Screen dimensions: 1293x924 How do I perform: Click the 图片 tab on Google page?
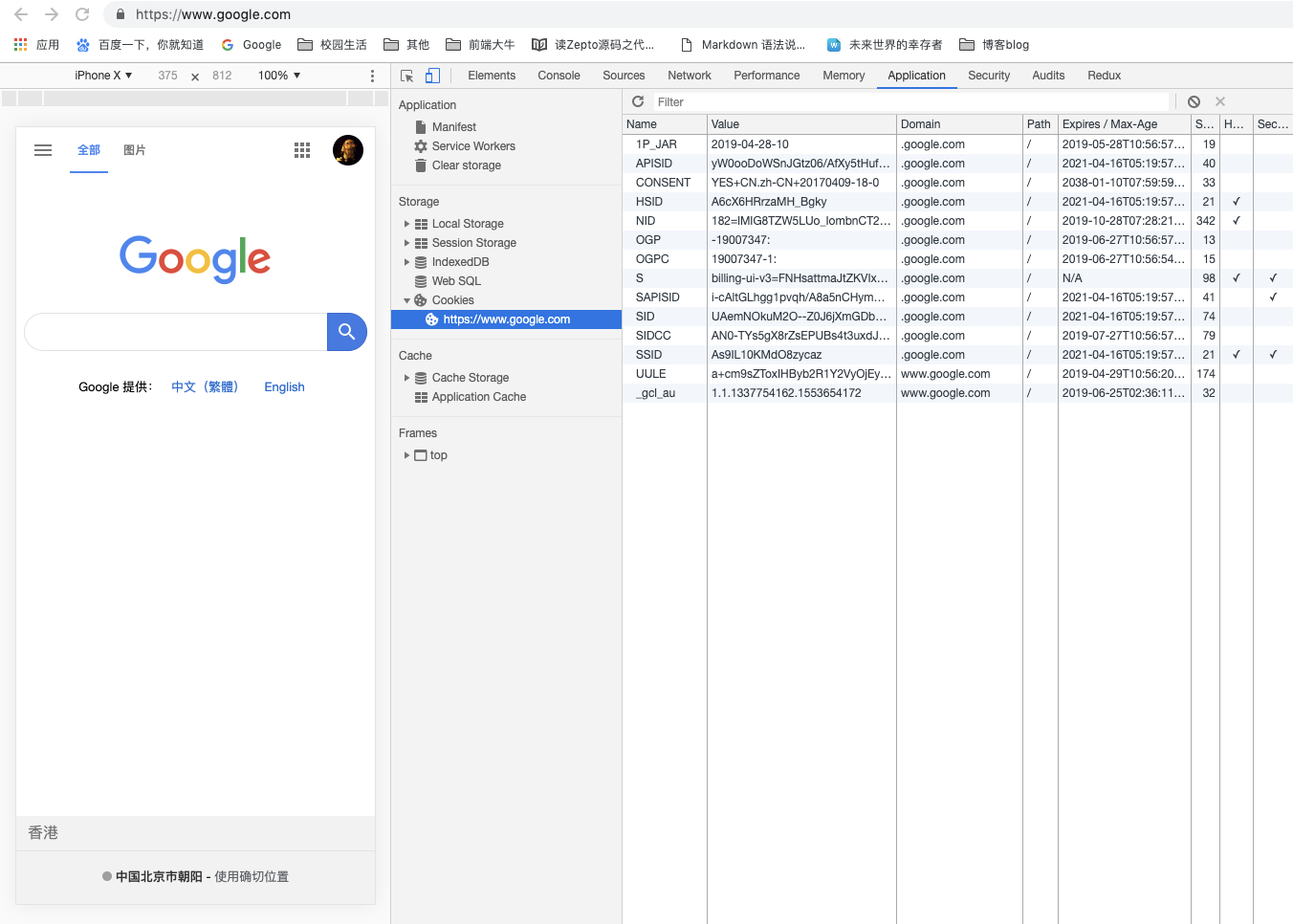pos(135,150)
